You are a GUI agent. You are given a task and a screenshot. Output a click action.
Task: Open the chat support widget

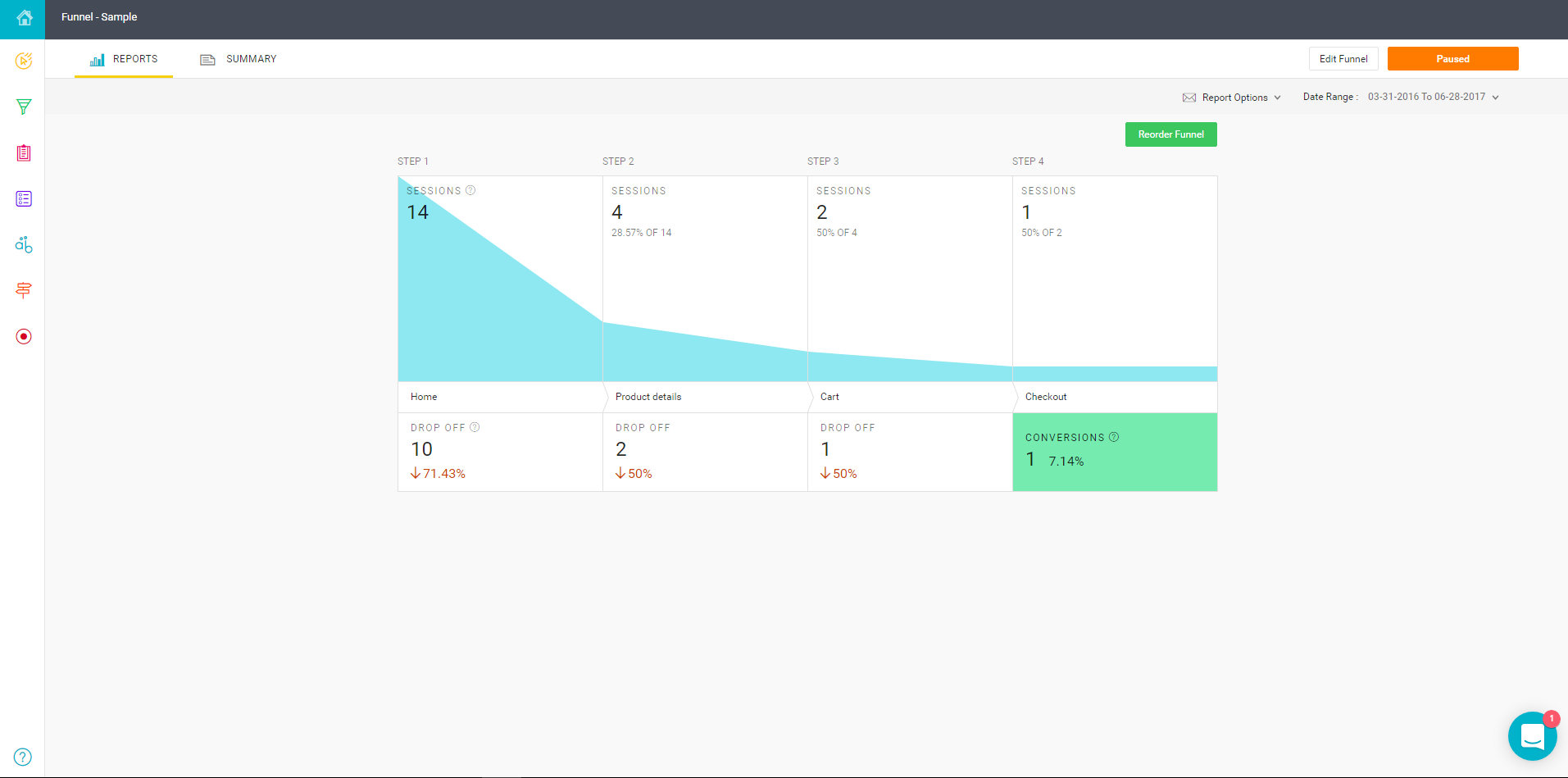click(x=1532, y=736)
